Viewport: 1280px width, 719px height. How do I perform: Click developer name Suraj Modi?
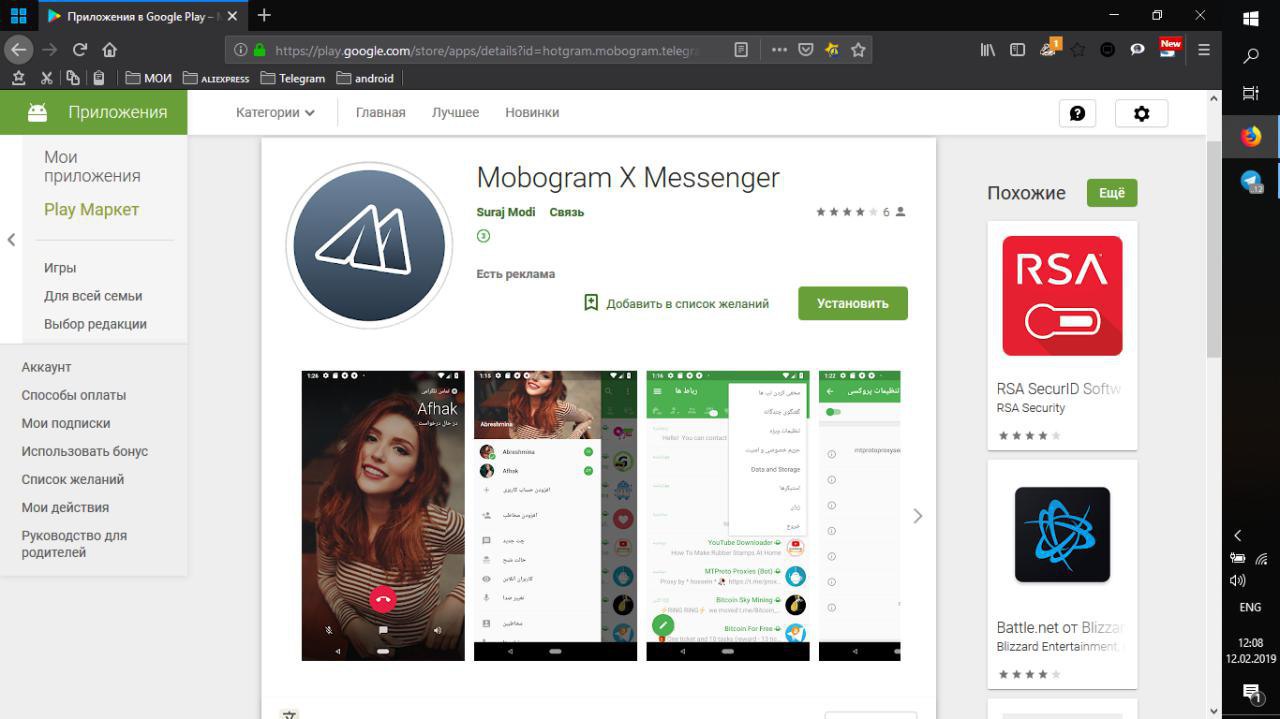506,212
